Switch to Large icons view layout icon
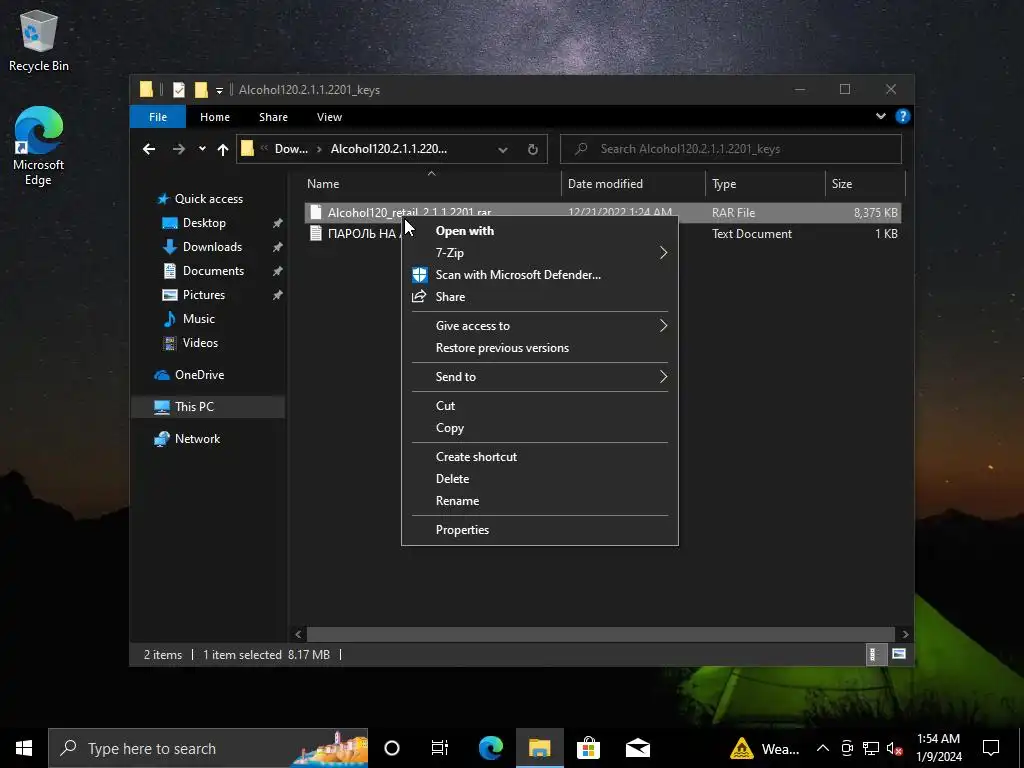 [899, 654]
